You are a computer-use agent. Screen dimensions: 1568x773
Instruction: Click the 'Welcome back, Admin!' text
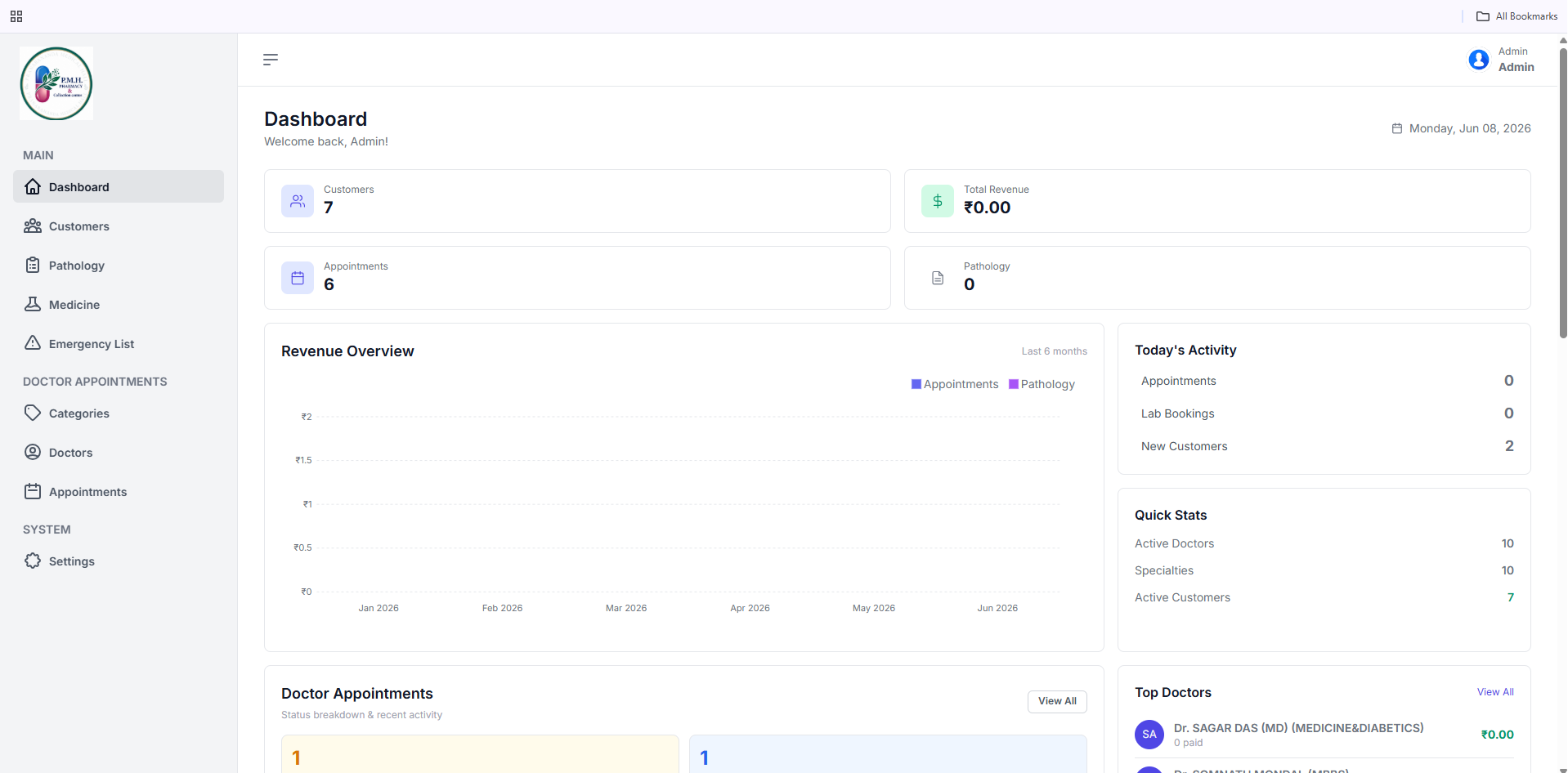click(x=326, y=141)
